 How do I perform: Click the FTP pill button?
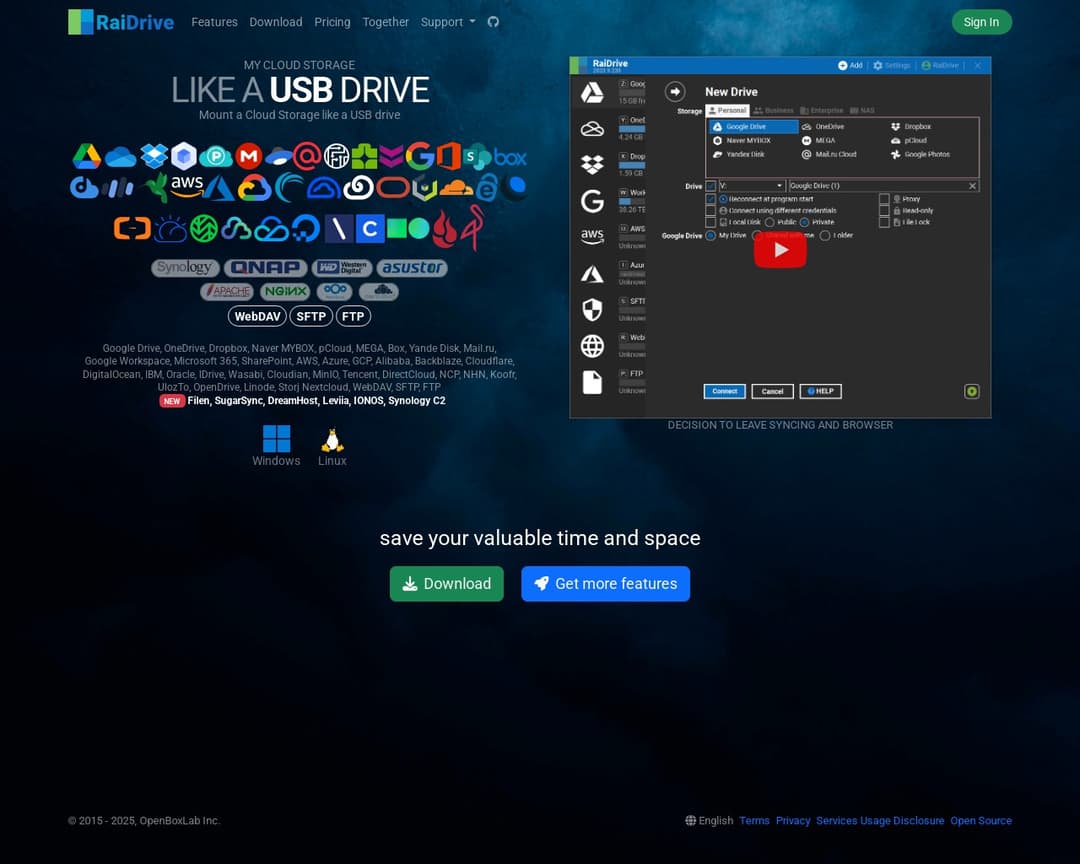click(x=353, y=316)
